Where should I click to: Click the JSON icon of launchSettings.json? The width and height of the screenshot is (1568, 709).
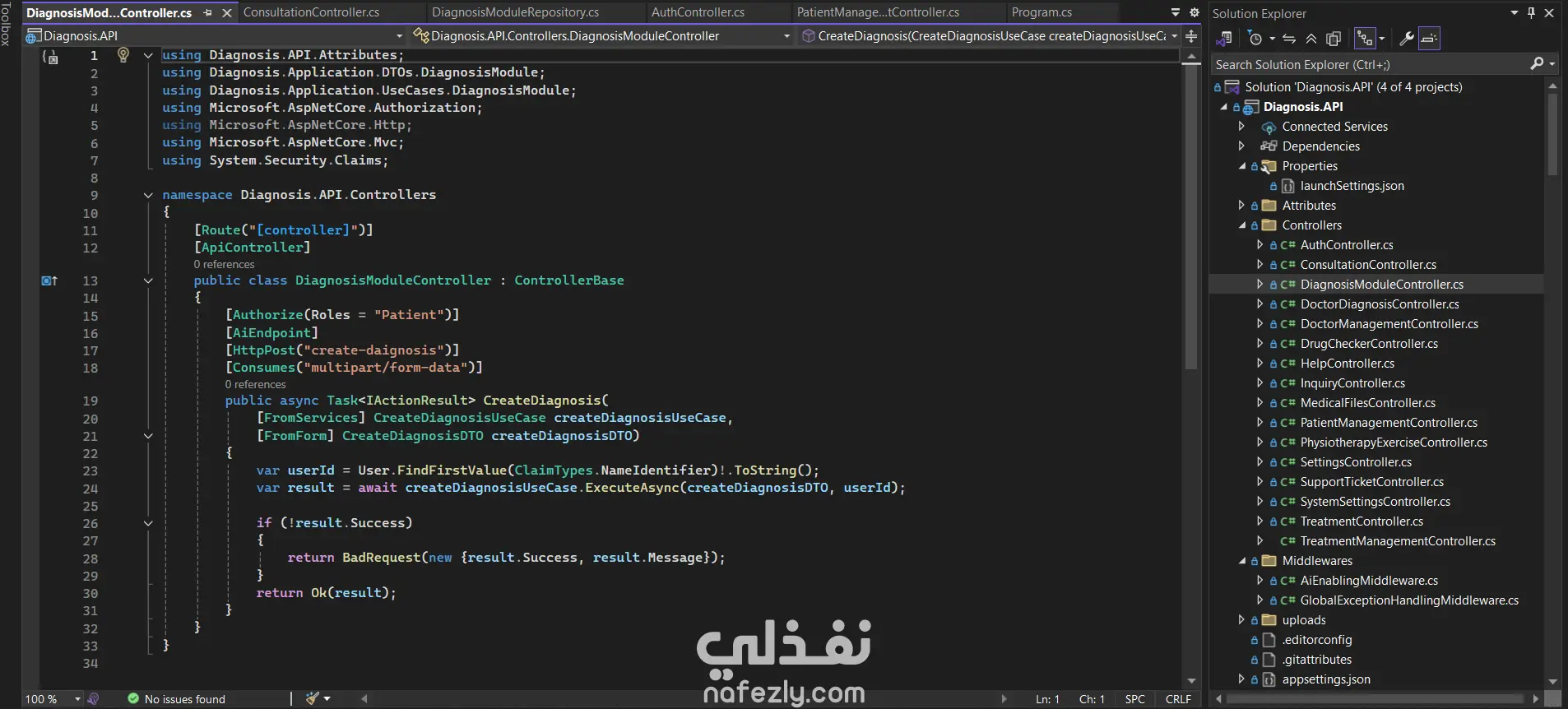point(1288,186)
